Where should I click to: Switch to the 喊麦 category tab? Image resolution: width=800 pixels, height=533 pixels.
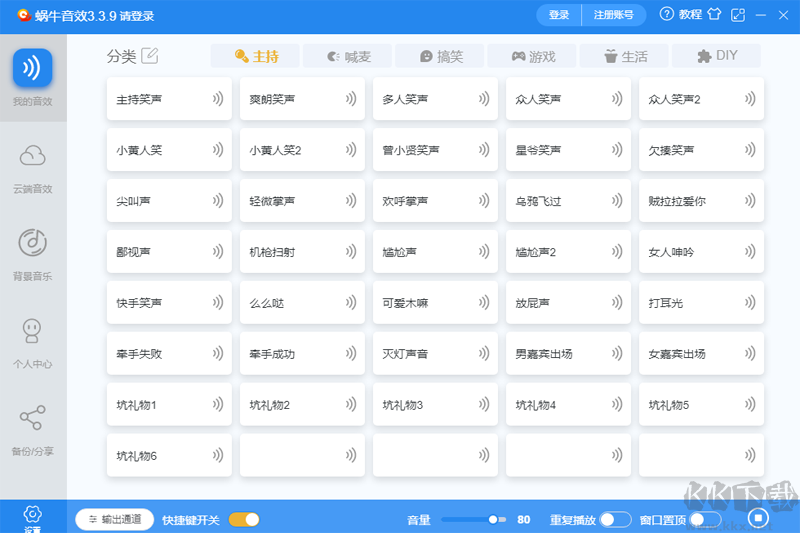point(347,56)
